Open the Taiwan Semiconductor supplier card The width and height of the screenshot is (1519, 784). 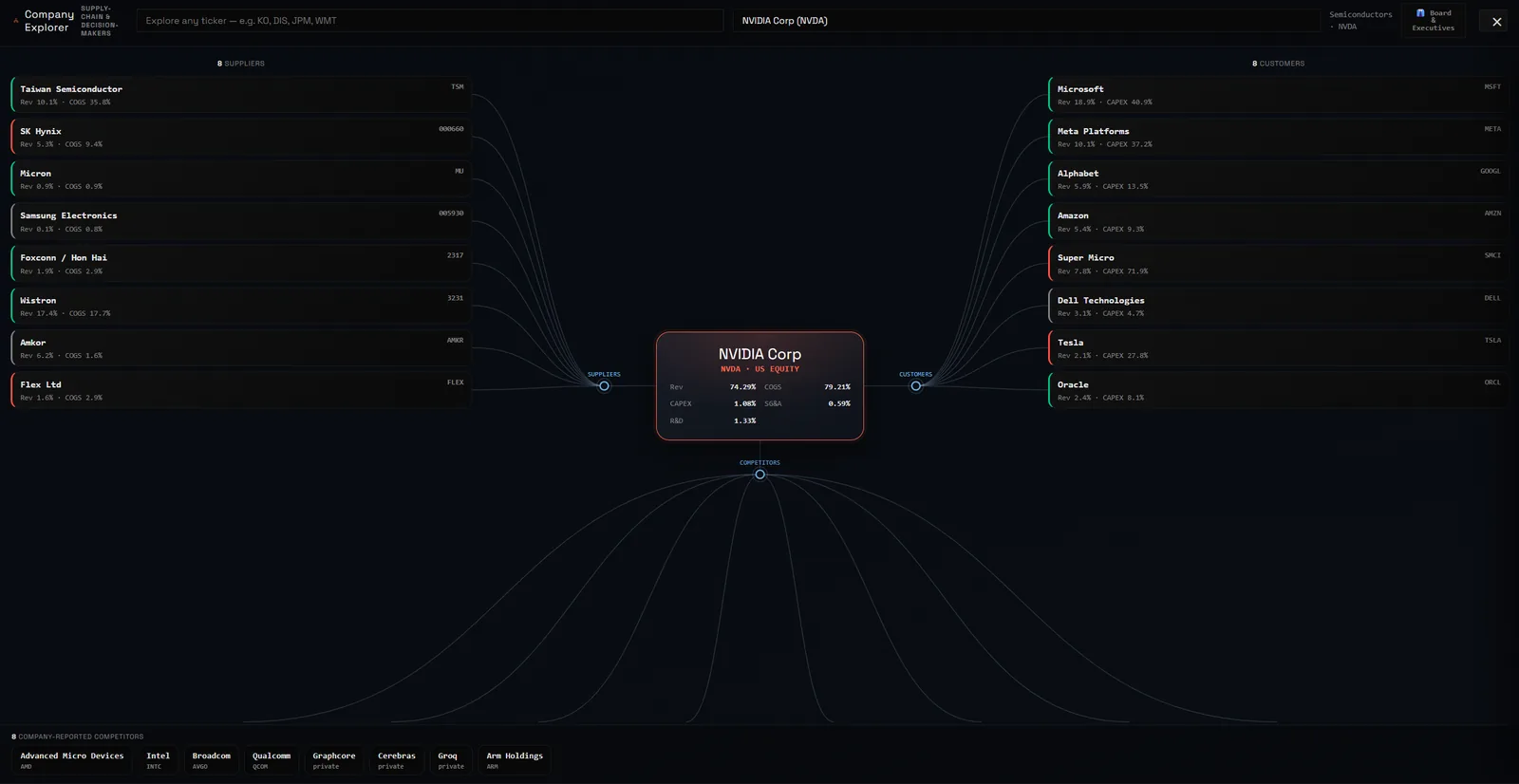[x=241, y=95]
